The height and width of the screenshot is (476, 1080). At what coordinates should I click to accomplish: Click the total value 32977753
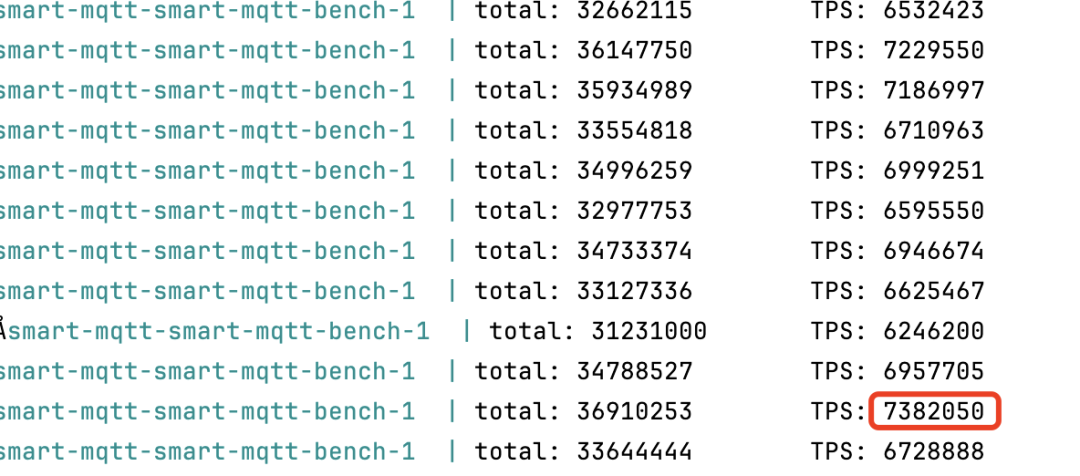[634, 211]
